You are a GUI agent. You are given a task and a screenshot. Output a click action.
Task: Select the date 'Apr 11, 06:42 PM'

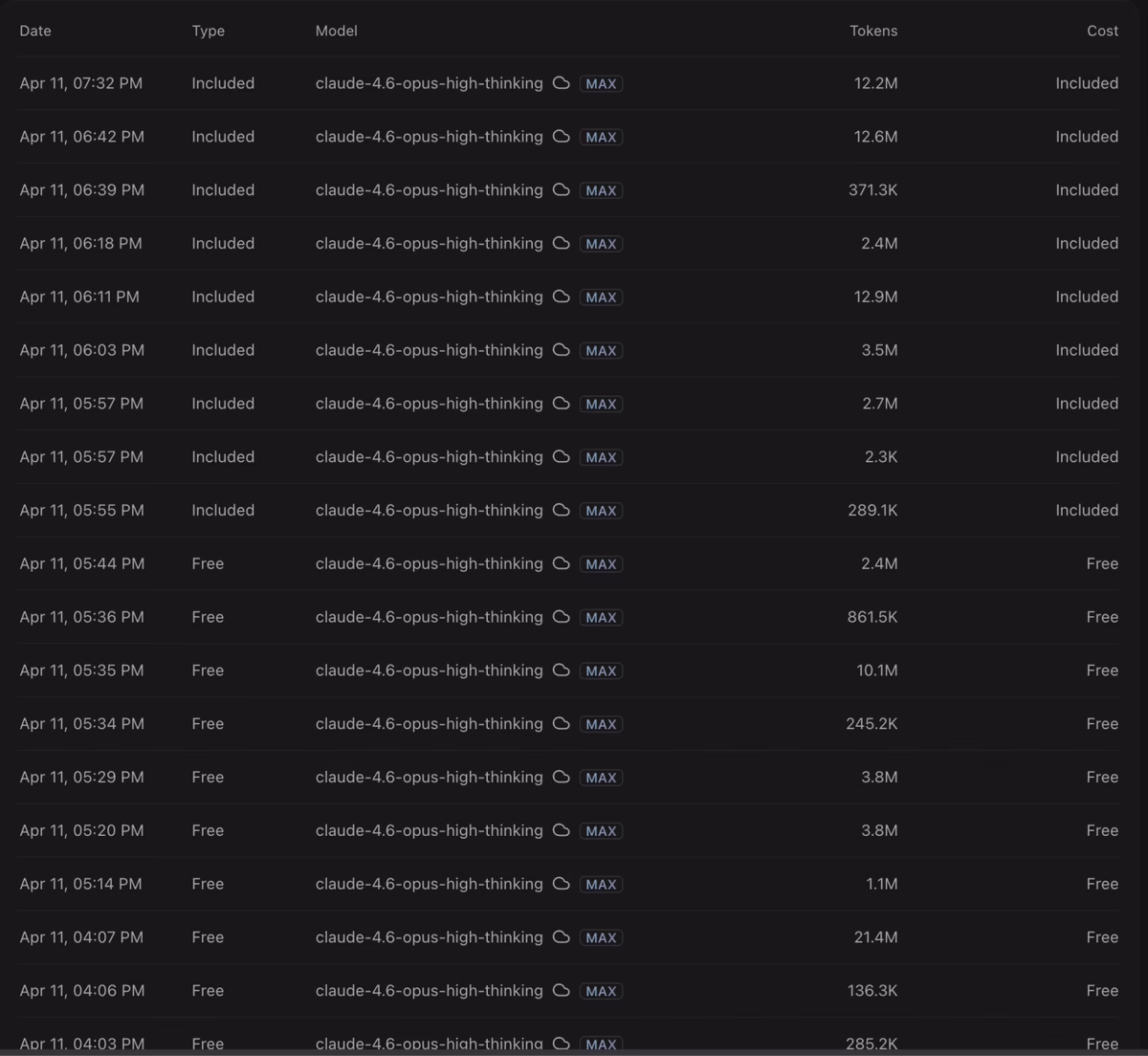(82, 137)
